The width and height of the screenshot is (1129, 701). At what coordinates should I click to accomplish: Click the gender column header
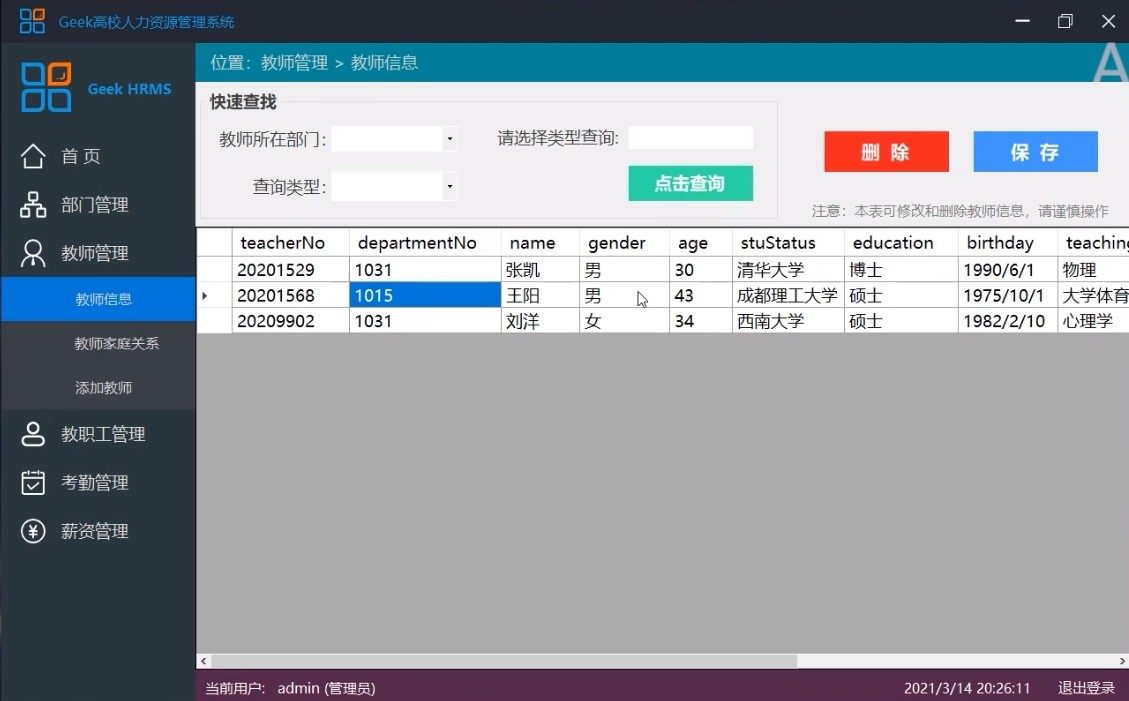click(624, 243)
